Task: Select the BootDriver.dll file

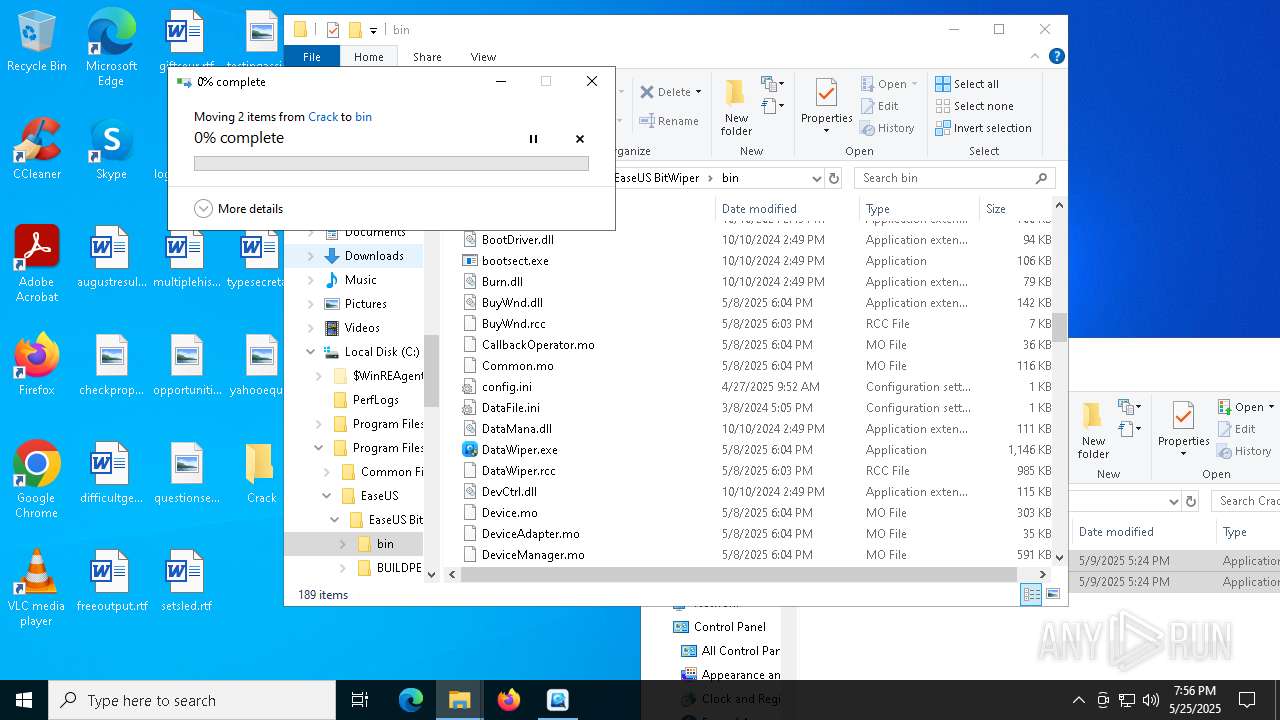Action: (517, 240)
